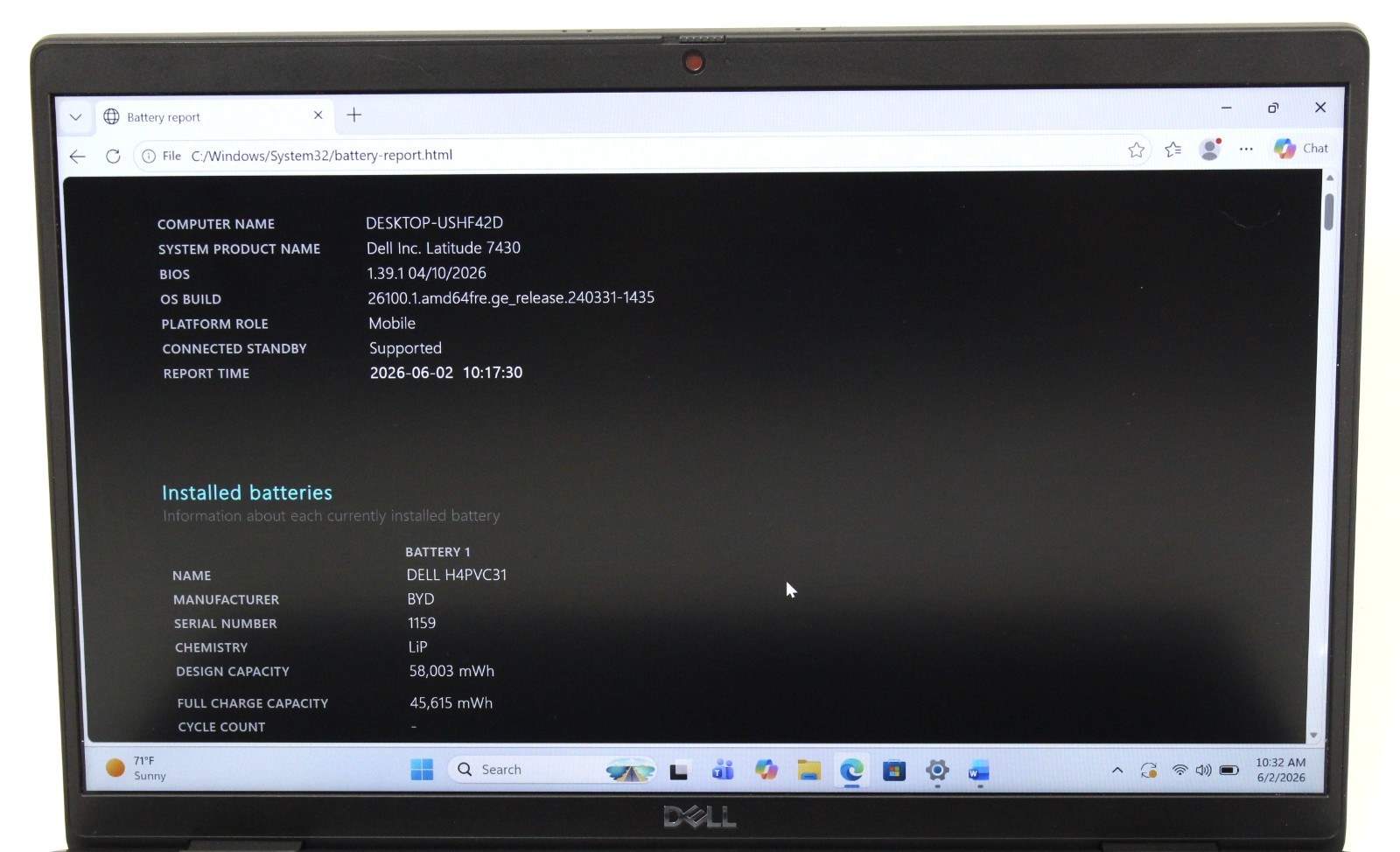Screen dimensions: 1400x852
Task: Click the BATTERY 1 column header
Action: (437, 552)
